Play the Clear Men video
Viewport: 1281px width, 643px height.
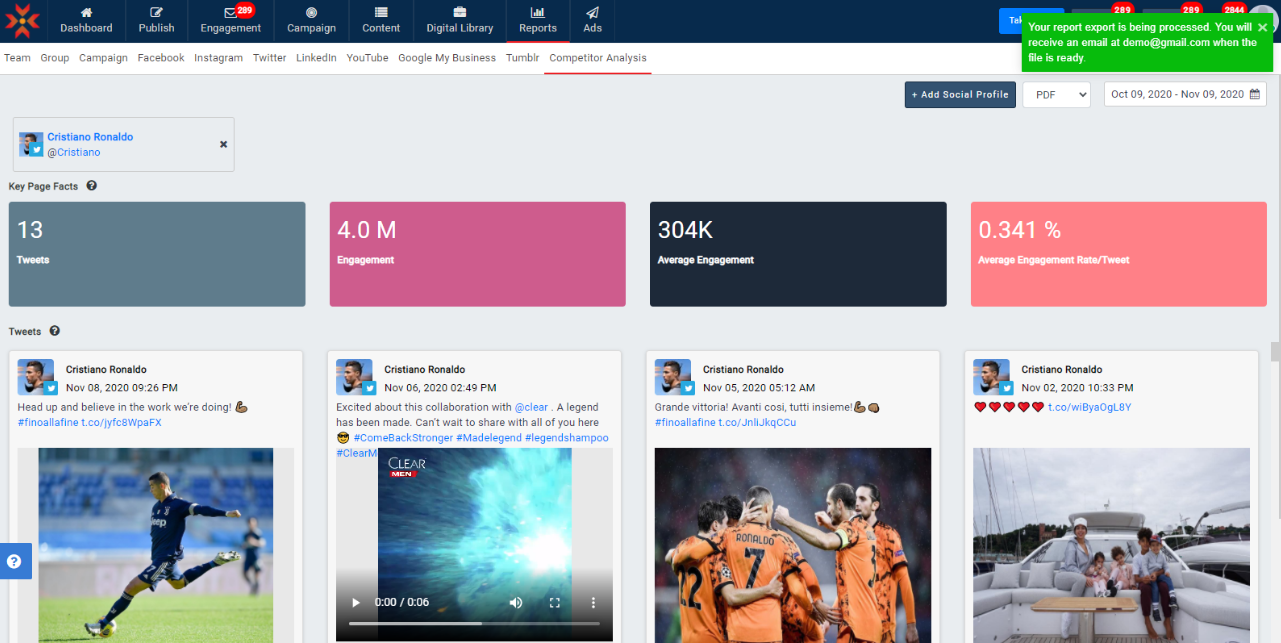[x=355, y=603]
